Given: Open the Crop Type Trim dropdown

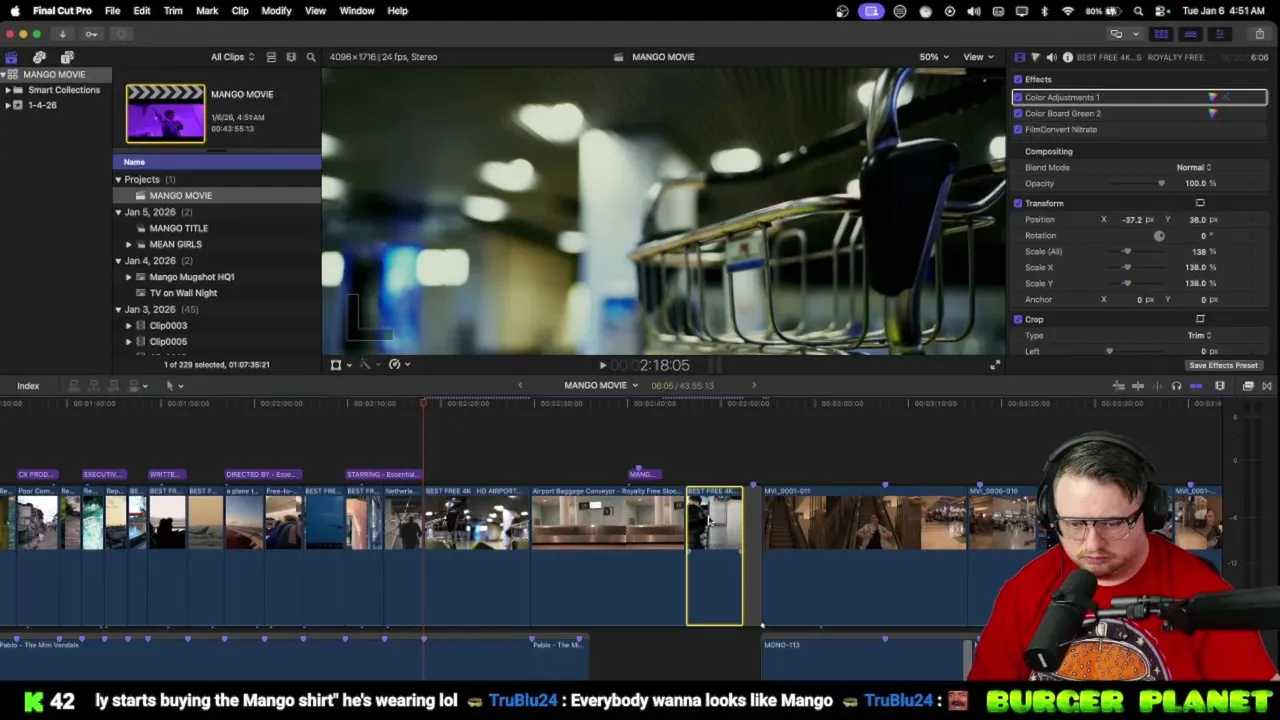Looking at the screenshot, I should [1199, 336].
